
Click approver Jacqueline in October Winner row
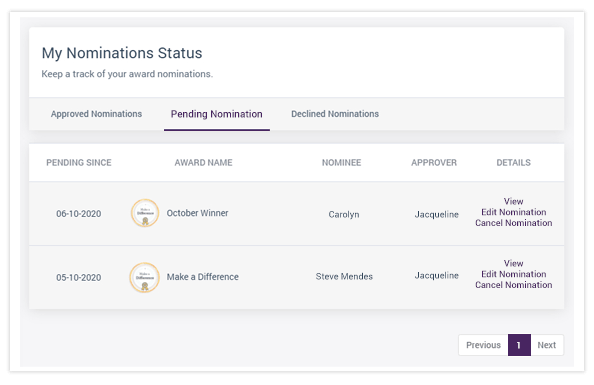pyautogui.click(x=436, y=214)
